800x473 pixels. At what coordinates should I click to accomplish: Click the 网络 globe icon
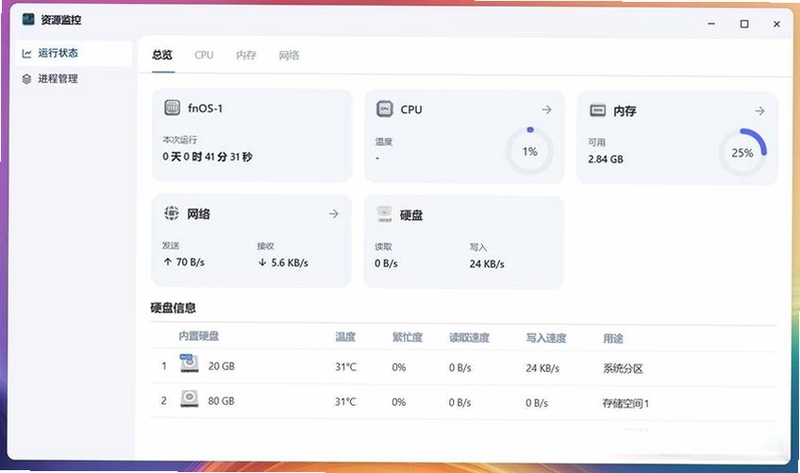[171, 213]
